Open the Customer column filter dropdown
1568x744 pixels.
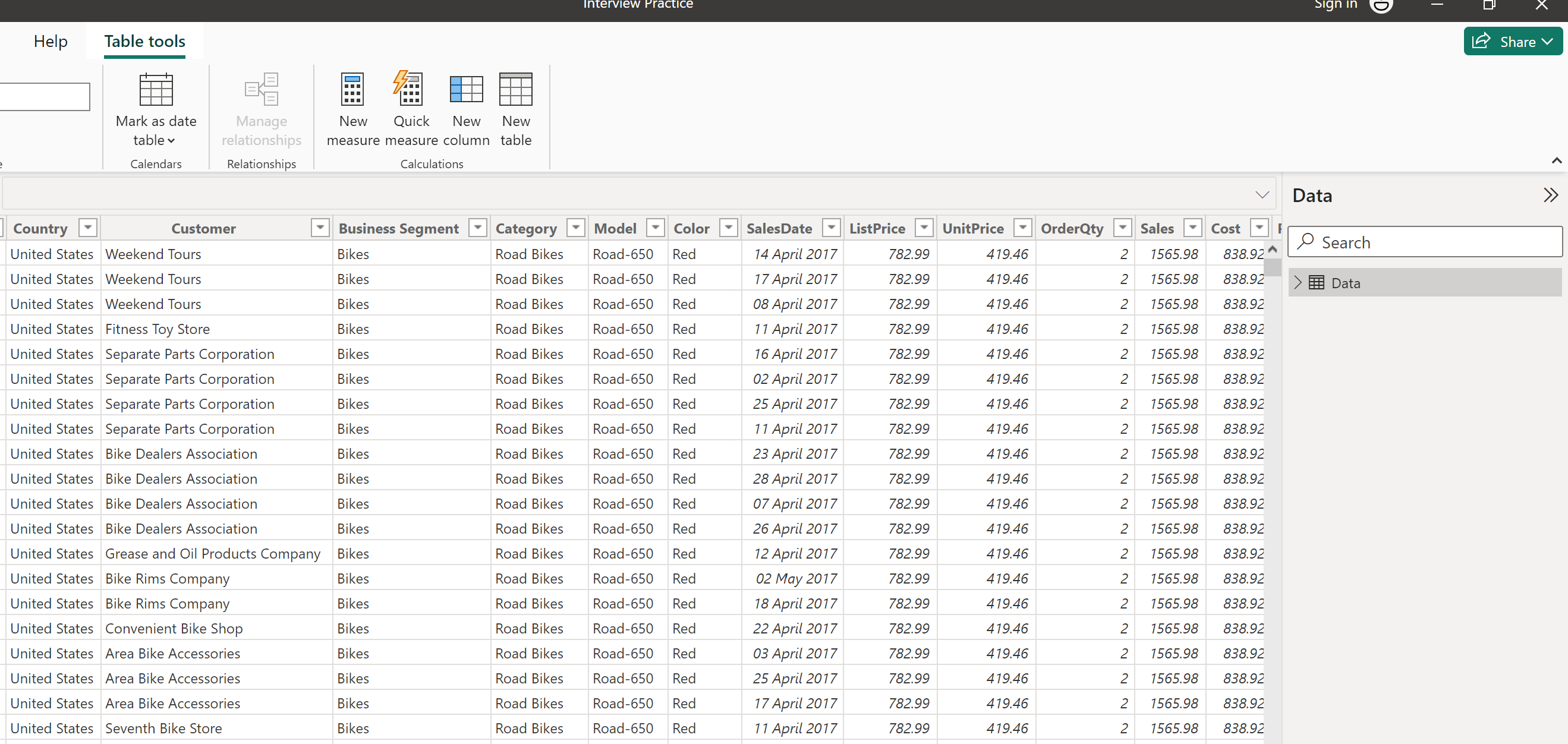pyautogui.click(x=320, y=228)
